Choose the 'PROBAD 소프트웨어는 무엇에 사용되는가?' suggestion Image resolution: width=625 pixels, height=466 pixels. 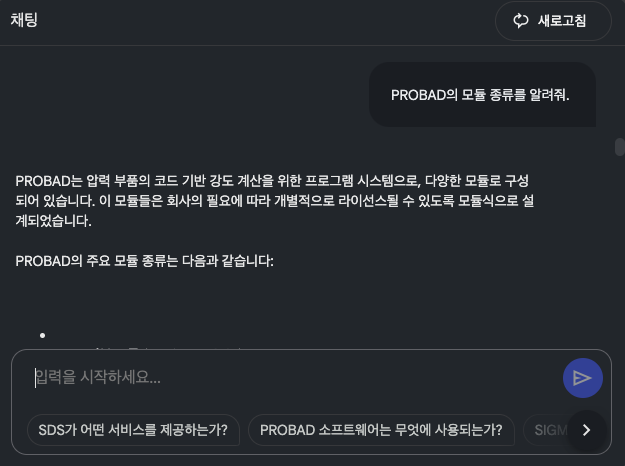[x=381, y=430]
